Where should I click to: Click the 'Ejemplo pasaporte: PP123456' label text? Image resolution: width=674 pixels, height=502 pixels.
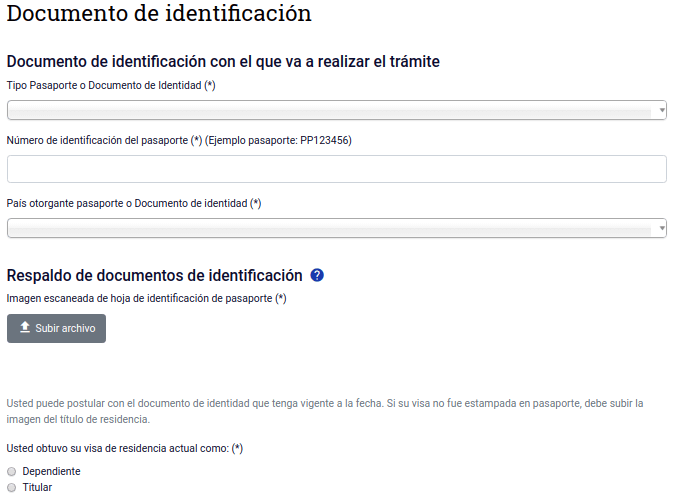click(x=278, y=141)
